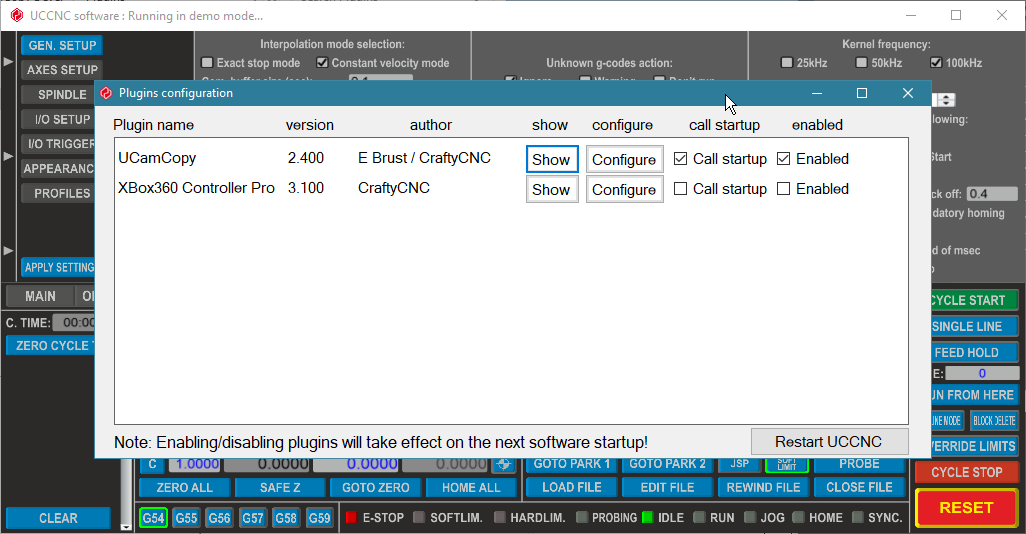The height and width of the screenshot is (534, 1026).
Task: Uncheck Enabled for UCamCopy plugin
Action: pos(783,159)
